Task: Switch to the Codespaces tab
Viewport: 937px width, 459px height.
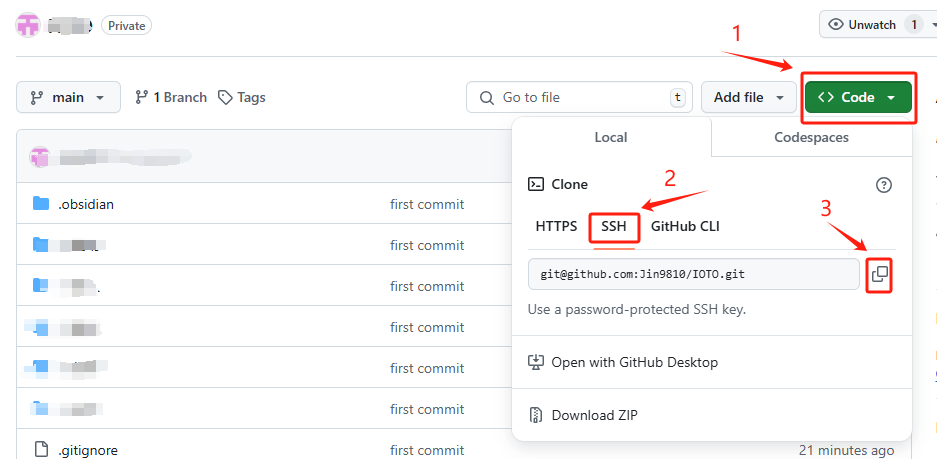Action: pyautogui.click(x=811, y=137)
